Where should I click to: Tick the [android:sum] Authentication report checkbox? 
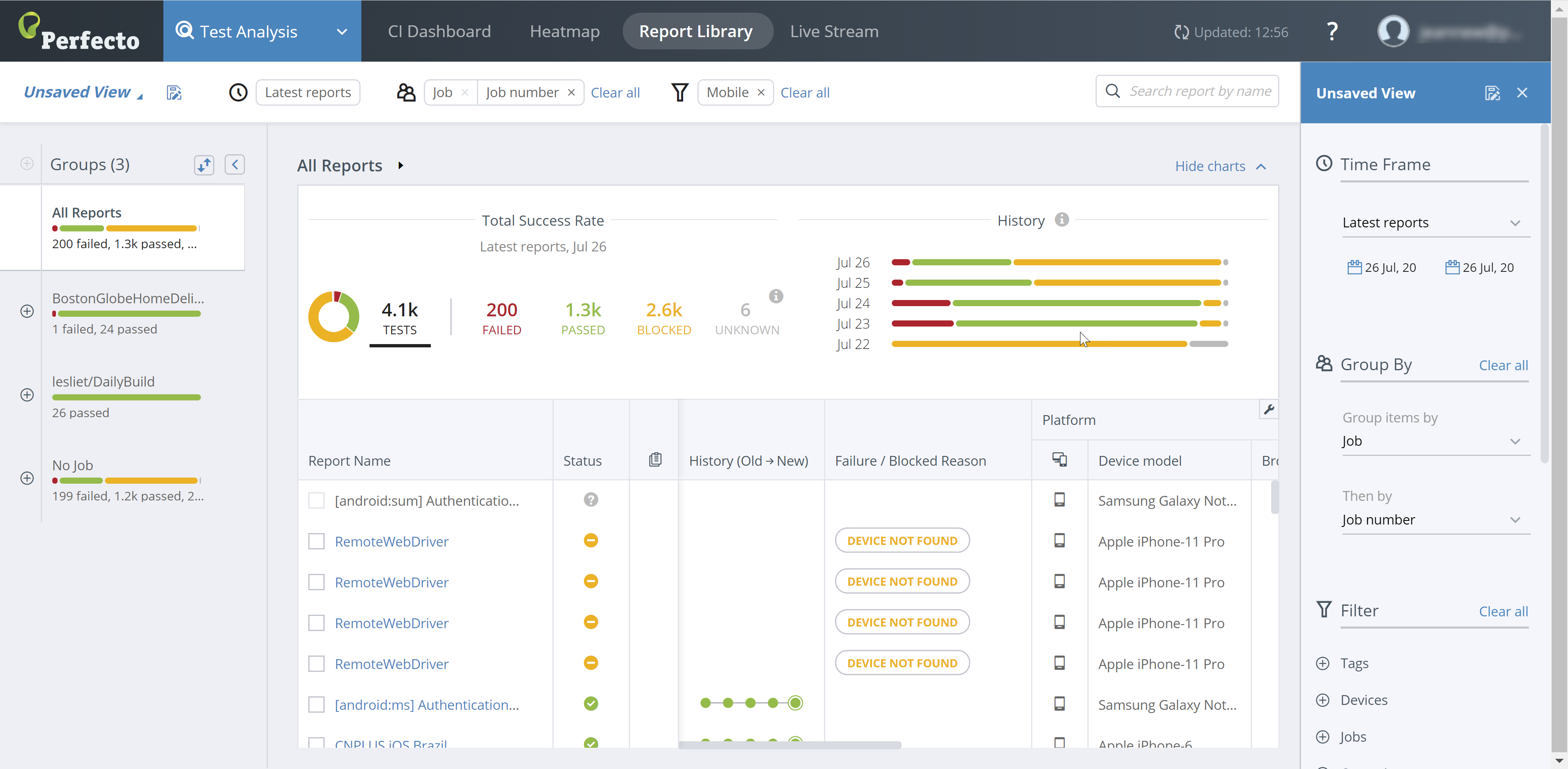tap(316, 500)
